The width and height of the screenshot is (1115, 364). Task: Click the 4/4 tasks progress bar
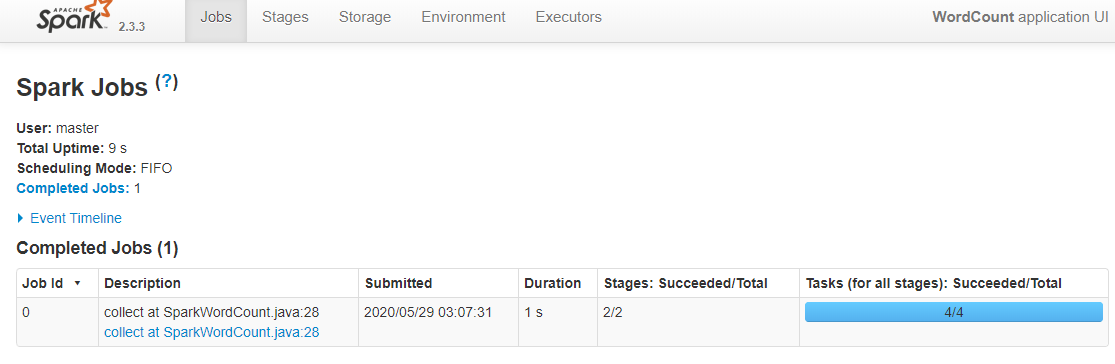coord(954,312)
